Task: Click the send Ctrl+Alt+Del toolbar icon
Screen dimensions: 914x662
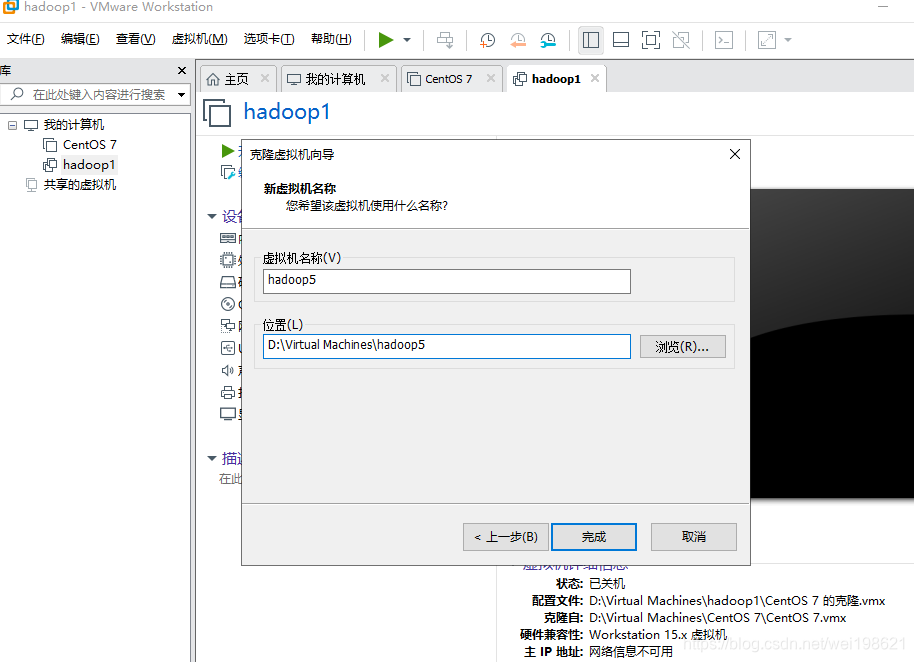Action: click(x=445, y=40)
